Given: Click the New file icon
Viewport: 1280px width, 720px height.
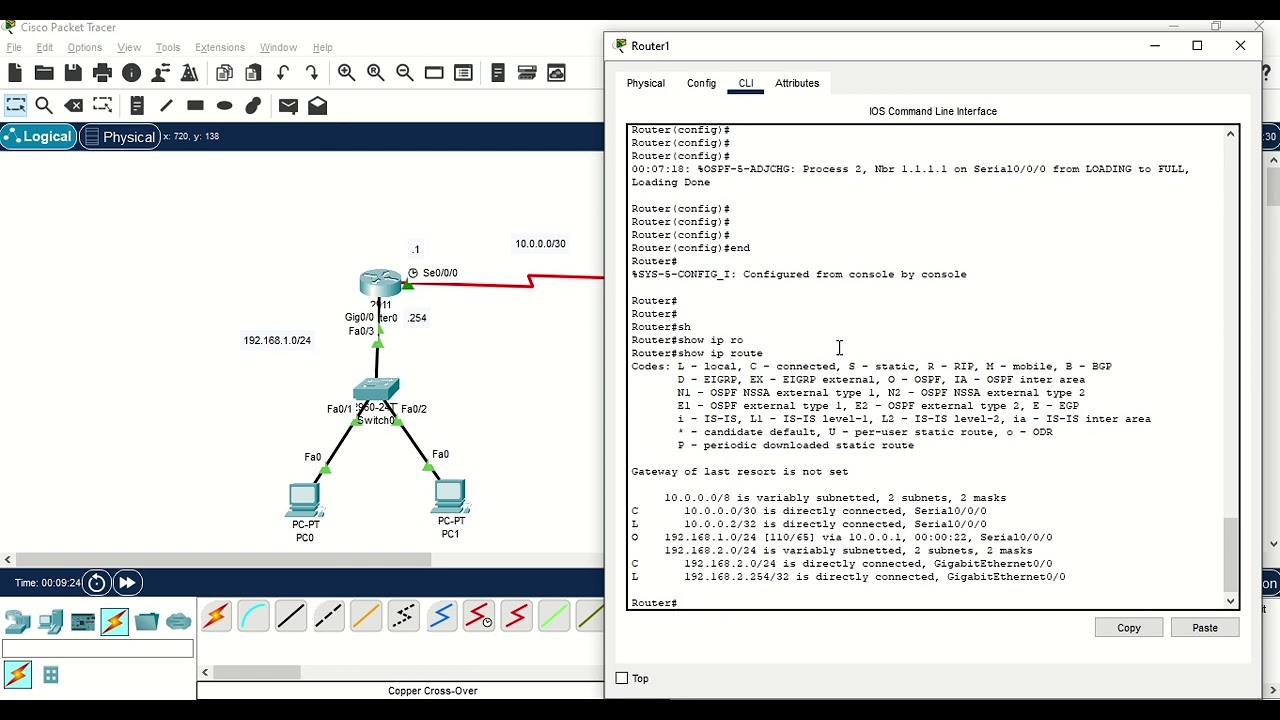Looking at the screenshot, I should 15,73.
